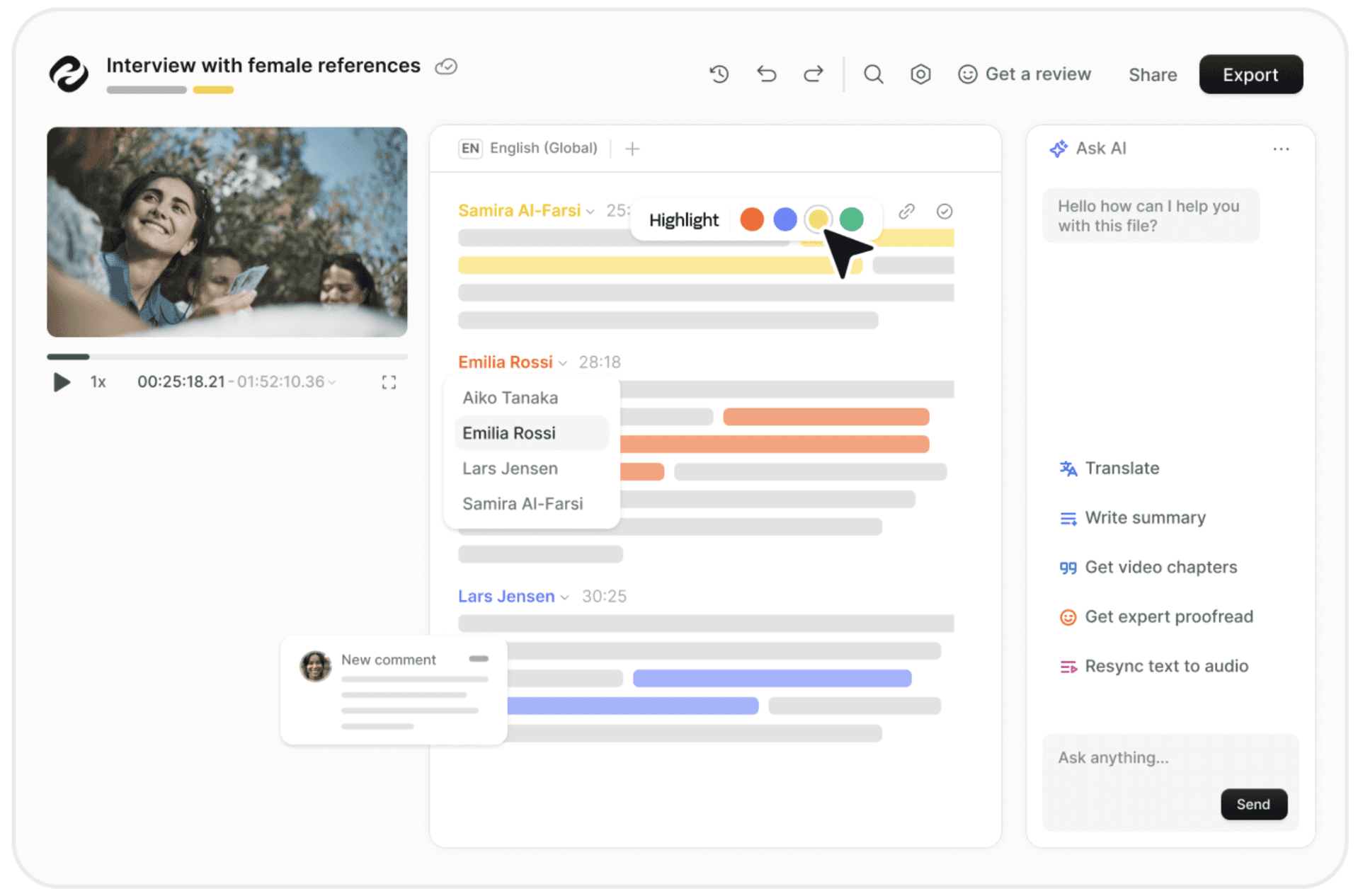Open the Lars Jensen speaker dropdown
The image size is (1358, 896).
tap(564, 596)
